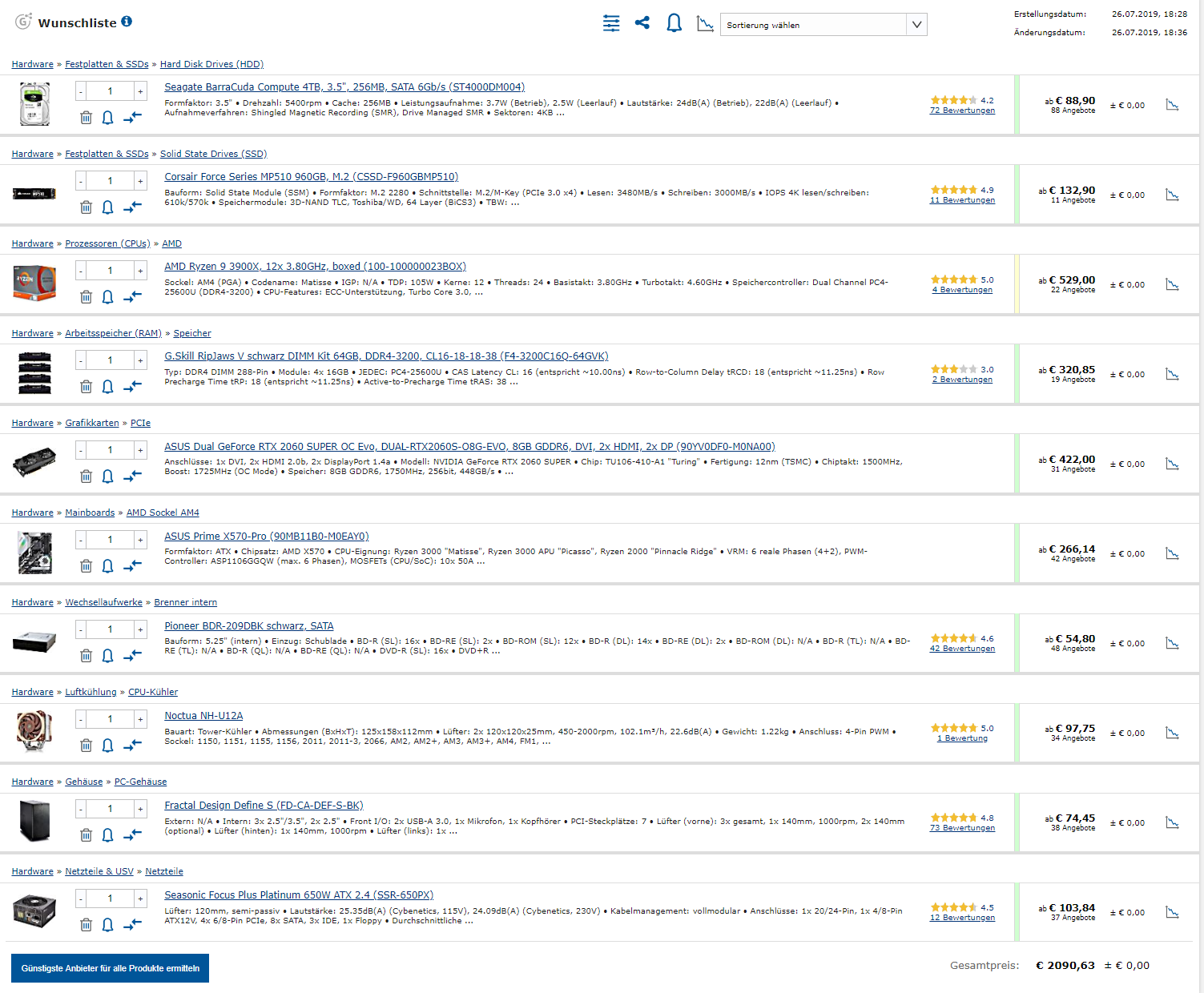Set price alert for Seagate BarraCuda
The height and width of the screenshot is (993, 1204).
pyautogui.click(x=107, y=118)
